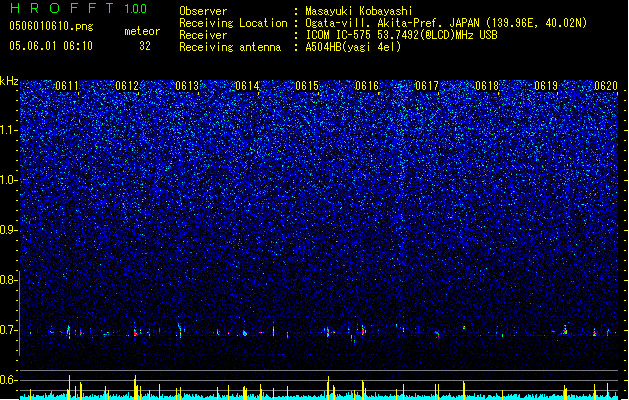Click the 0.9 kHz axis label
629x400 pixels.
click(x=9, y=230)
